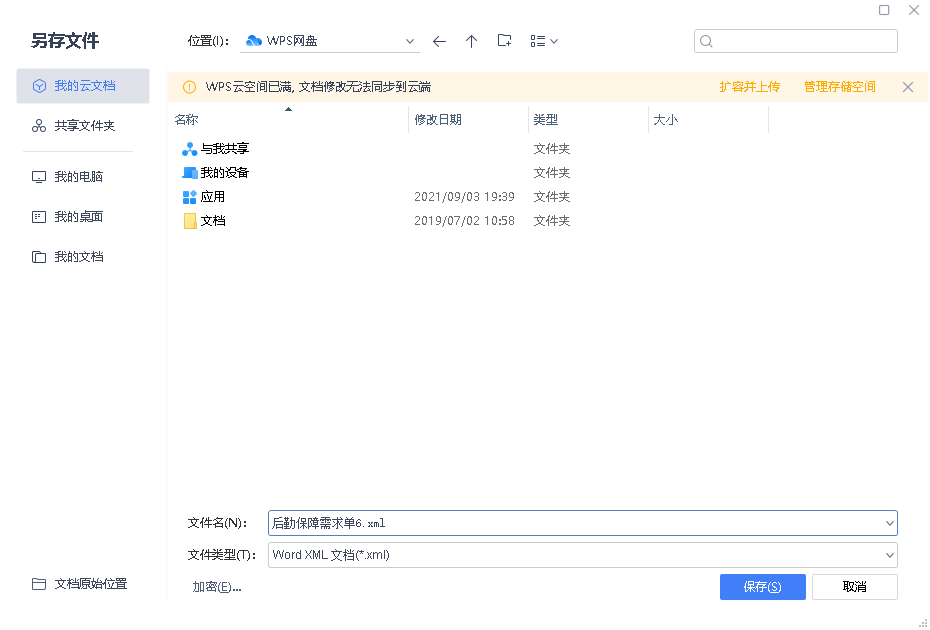Expand the 位置 WPS网盘 dropdown
This screenshot has height=630, width=930.
coord(409,42)
